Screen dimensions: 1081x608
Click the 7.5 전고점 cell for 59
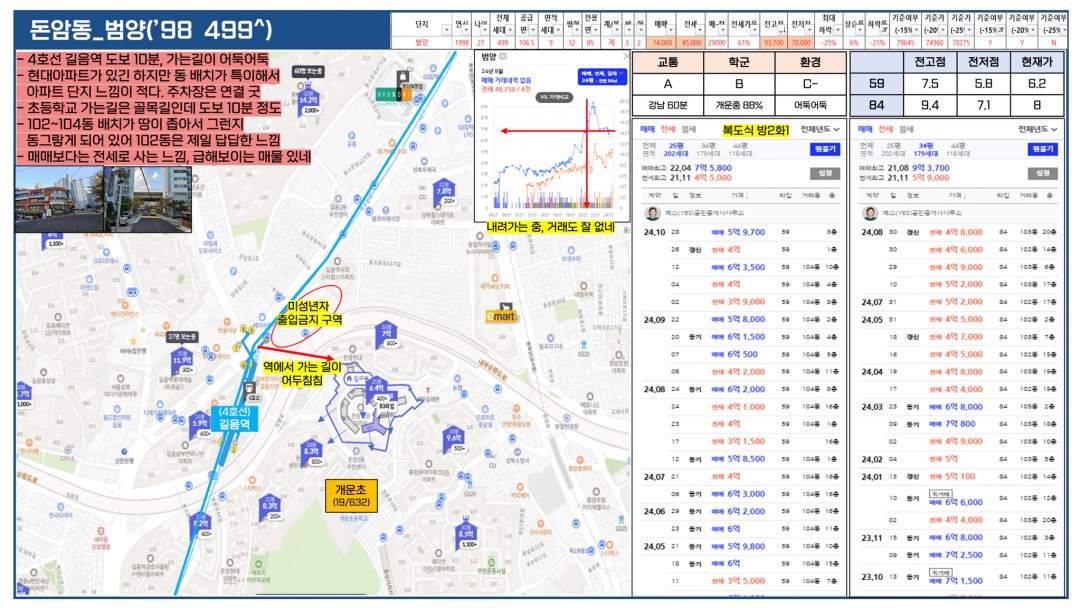[930, 83]
